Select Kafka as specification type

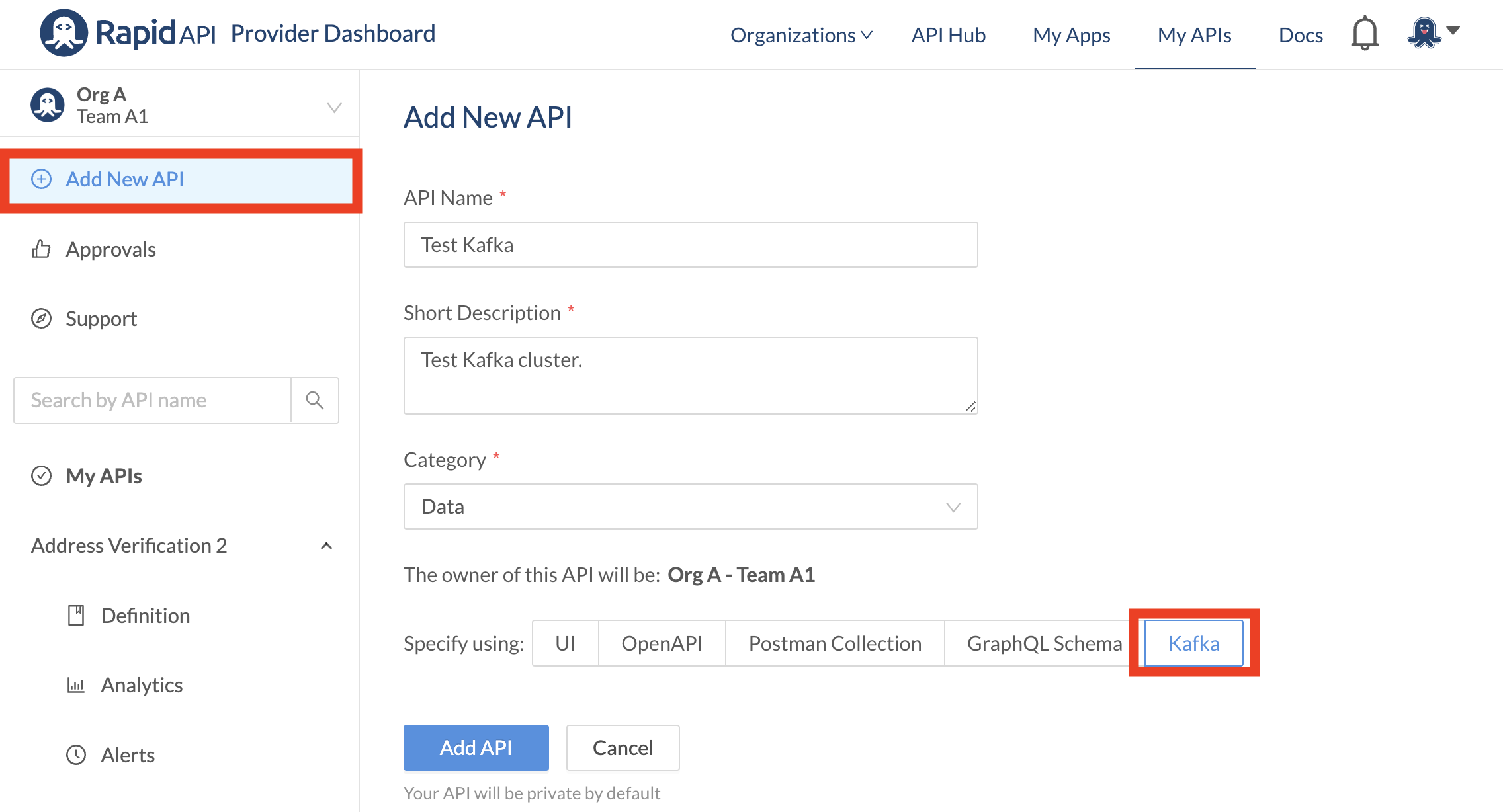click(1193, 643)
